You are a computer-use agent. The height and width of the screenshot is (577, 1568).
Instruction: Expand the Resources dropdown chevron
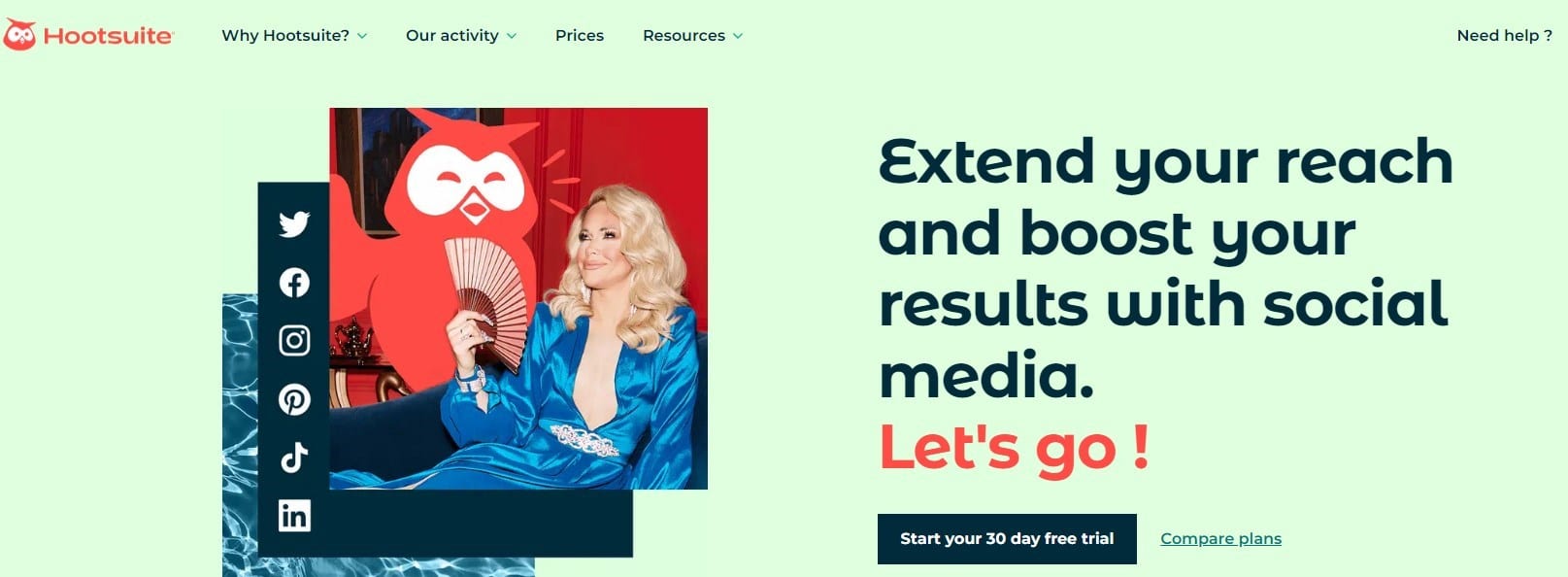(738, 36)
